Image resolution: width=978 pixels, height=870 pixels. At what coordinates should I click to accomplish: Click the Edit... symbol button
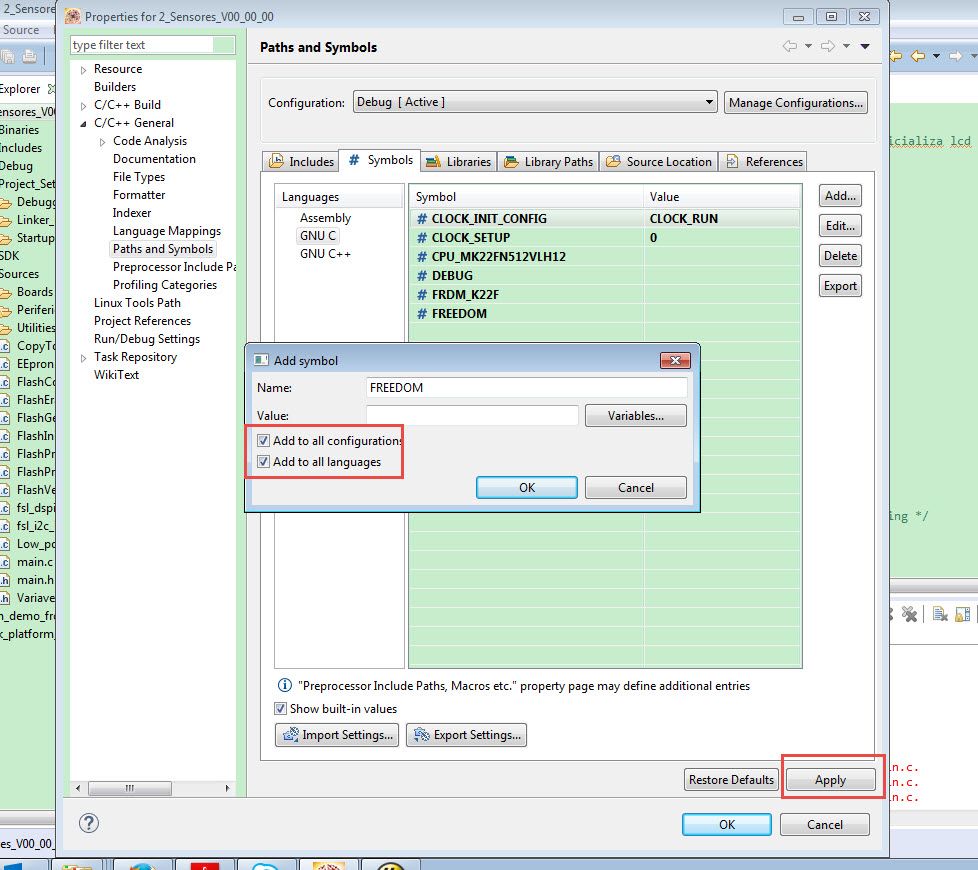pyautogui.click(x=840, y=226)
